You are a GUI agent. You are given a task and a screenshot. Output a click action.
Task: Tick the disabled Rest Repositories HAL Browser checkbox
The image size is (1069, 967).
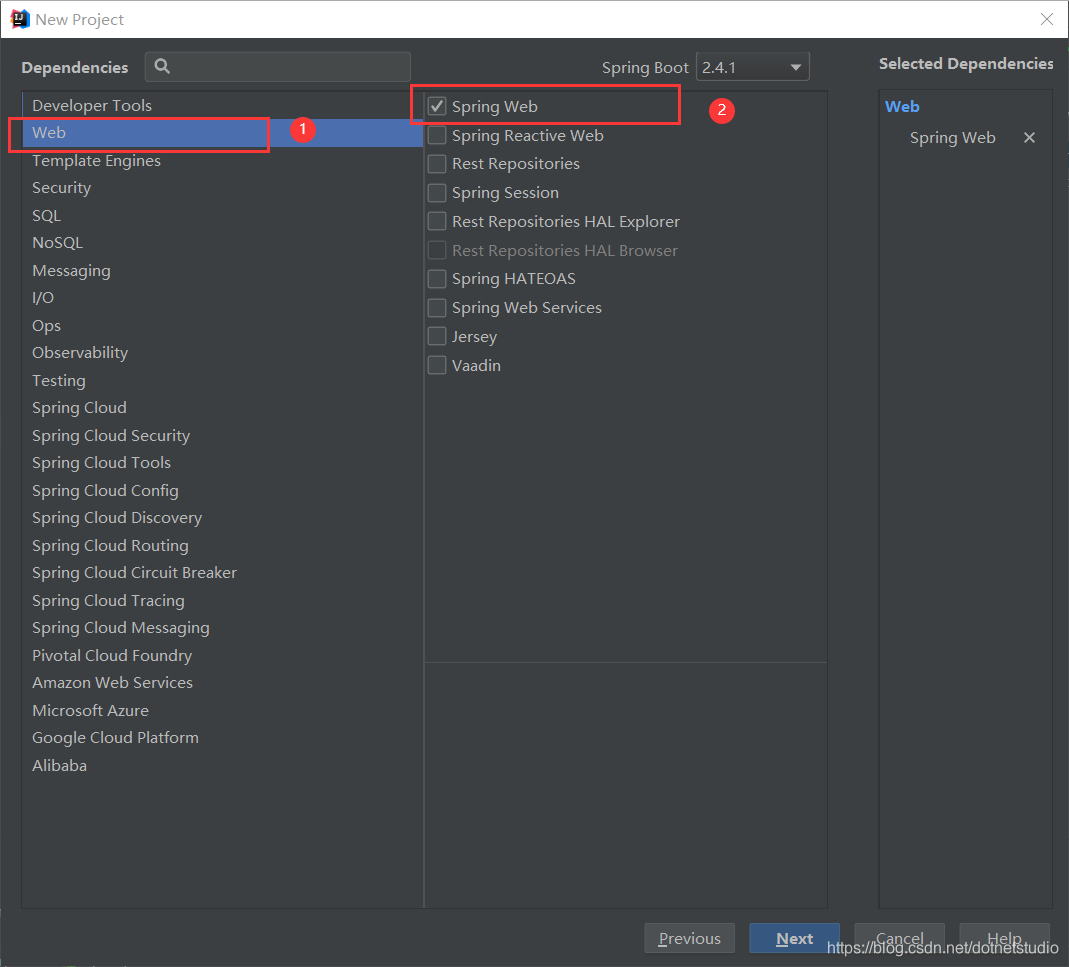437,250
